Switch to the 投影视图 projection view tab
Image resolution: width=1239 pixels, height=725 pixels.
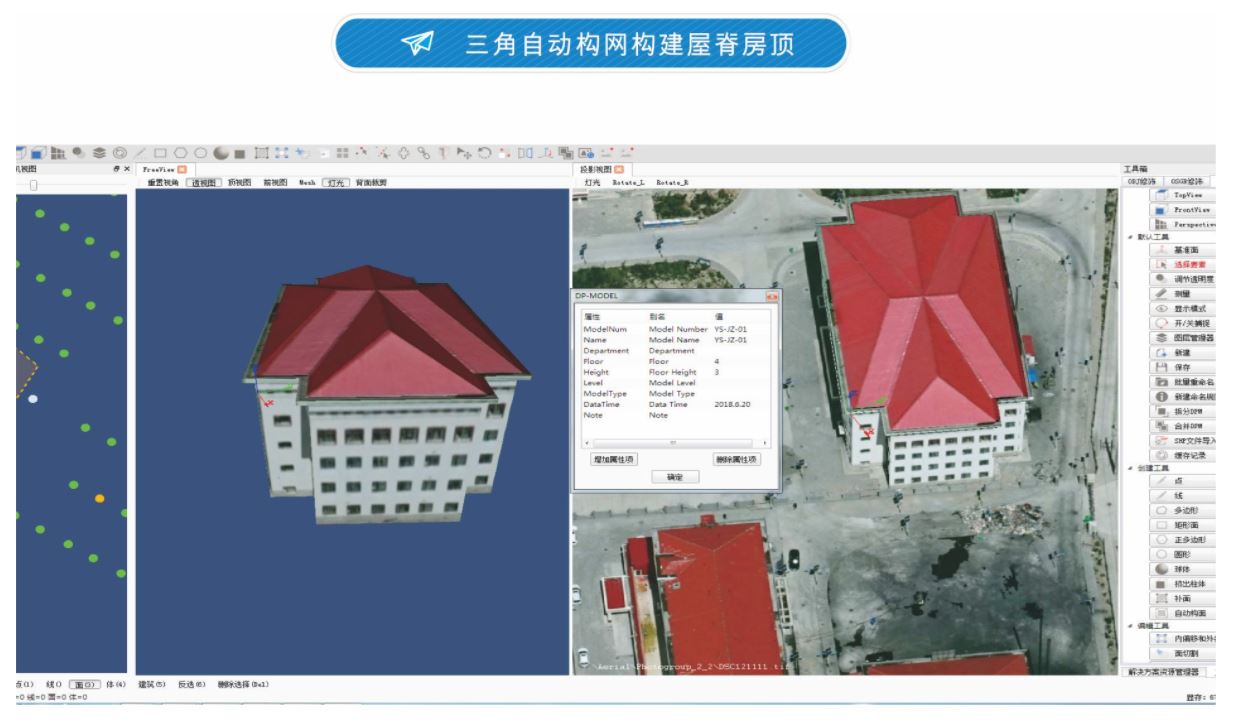(602, 170)
